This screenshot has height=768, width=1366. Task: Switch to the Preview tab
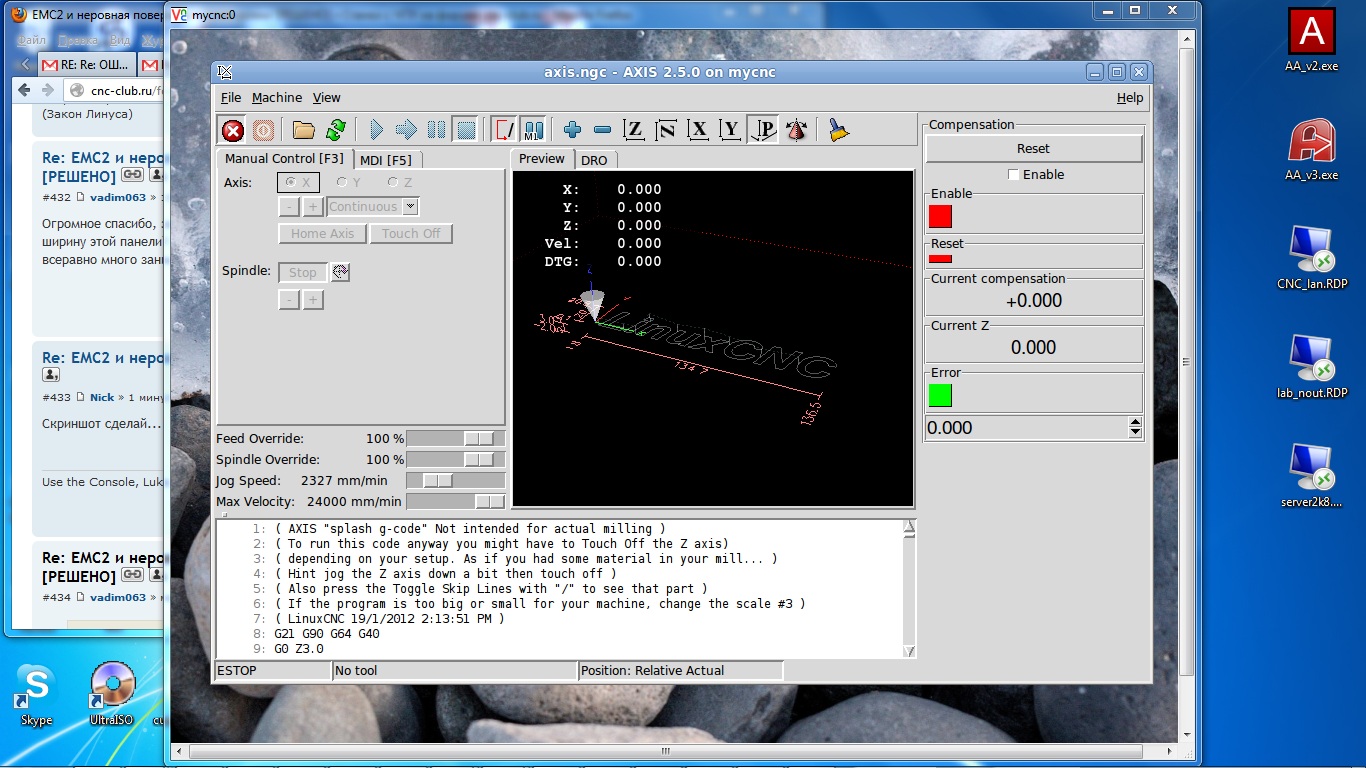pos(542,159)
